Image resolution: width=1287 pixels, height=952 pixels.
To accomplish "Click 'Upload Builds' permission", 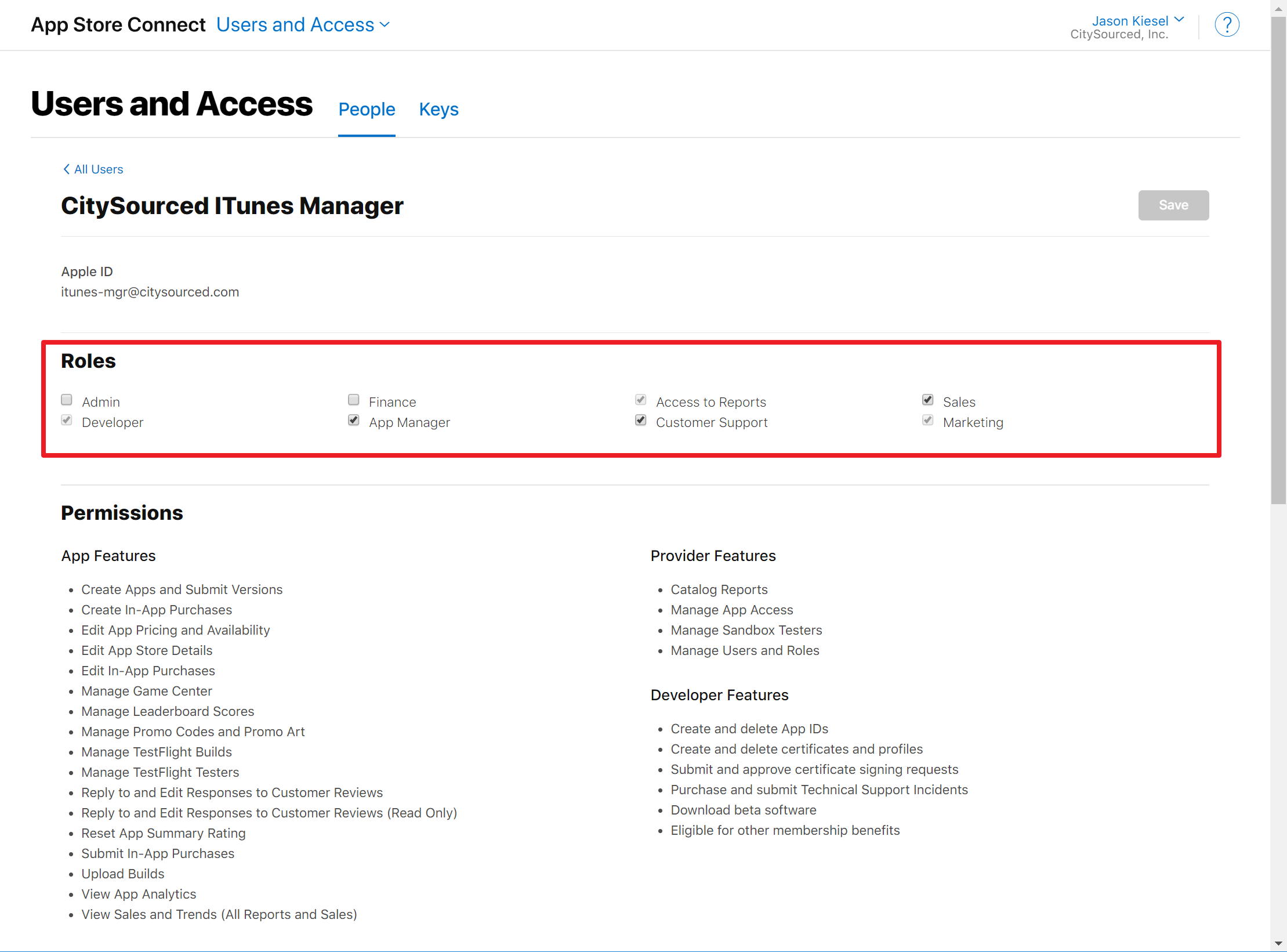I will click(x=123, y=874).
